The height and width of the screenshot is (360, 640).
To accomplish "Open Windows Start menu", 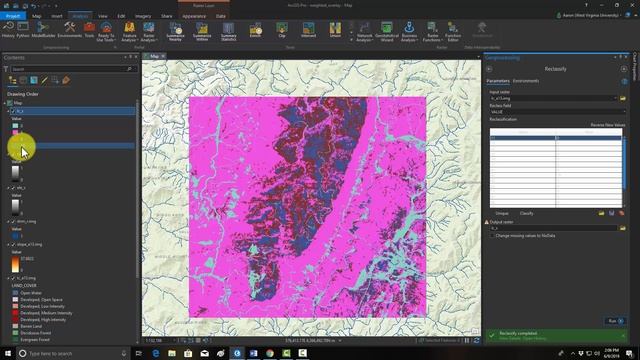I will click(7, 353).
